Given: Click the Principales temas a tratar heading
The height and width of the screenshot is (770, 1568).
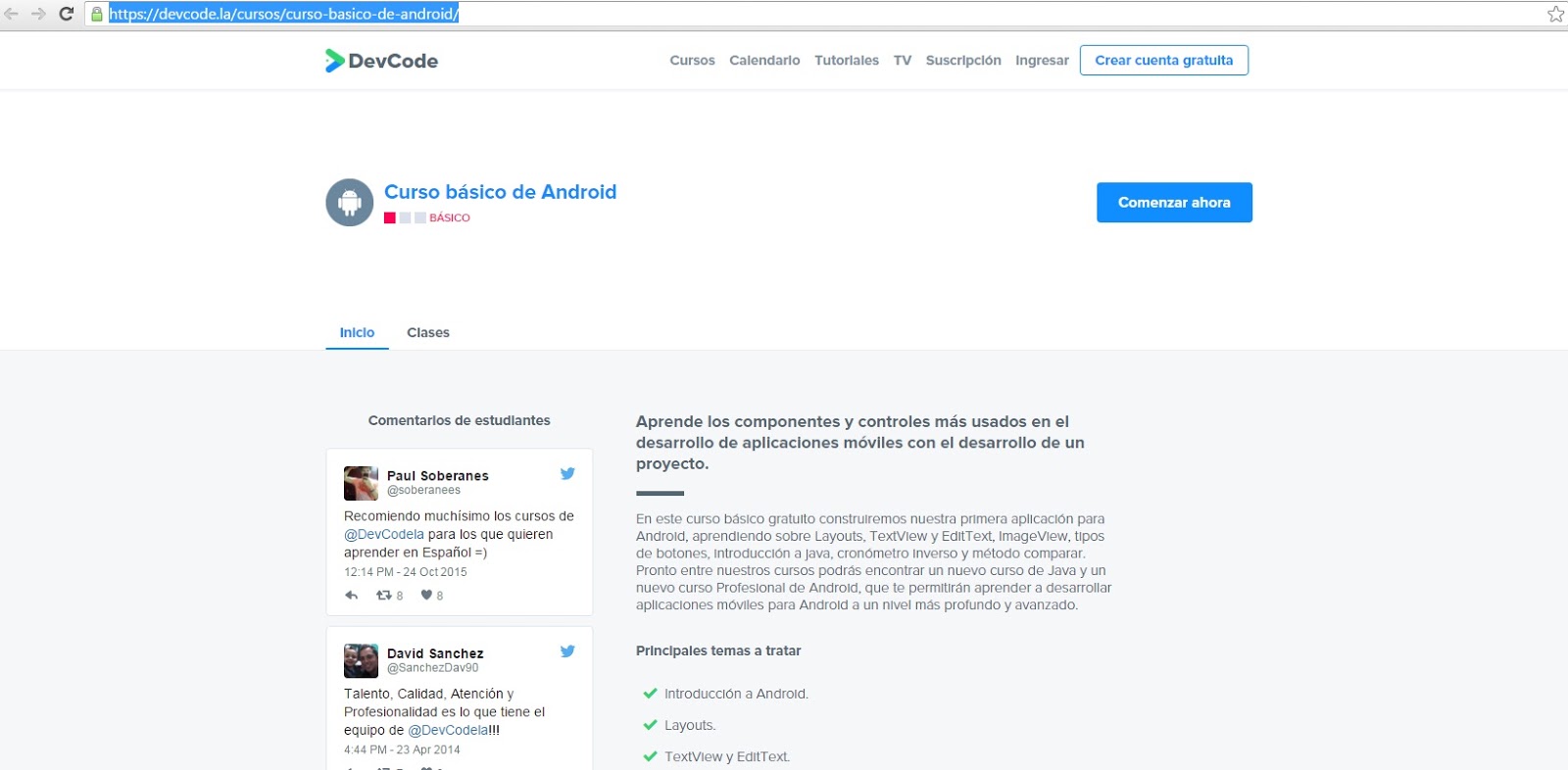Looking at the screenshot, I should tap(718, 650).
